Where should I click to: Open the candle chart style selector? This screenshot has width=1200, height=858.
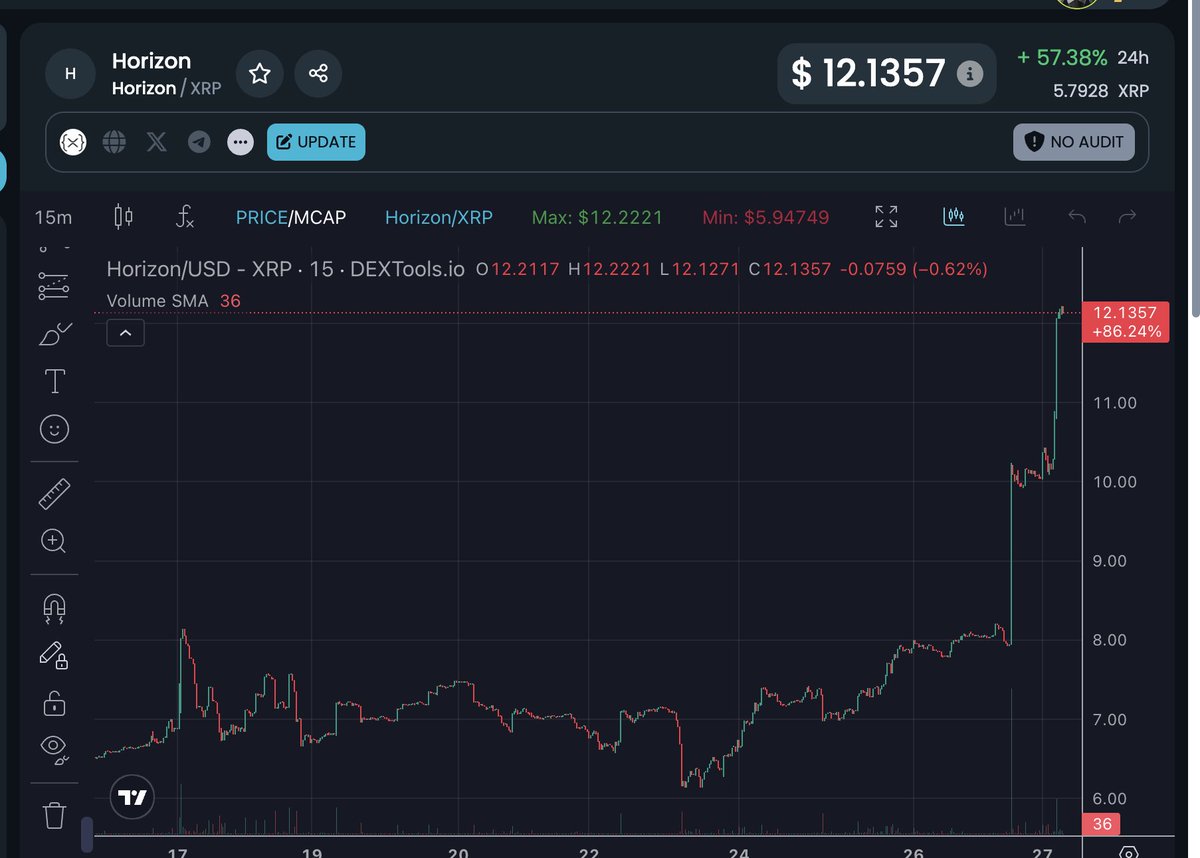tap(123, 216)
